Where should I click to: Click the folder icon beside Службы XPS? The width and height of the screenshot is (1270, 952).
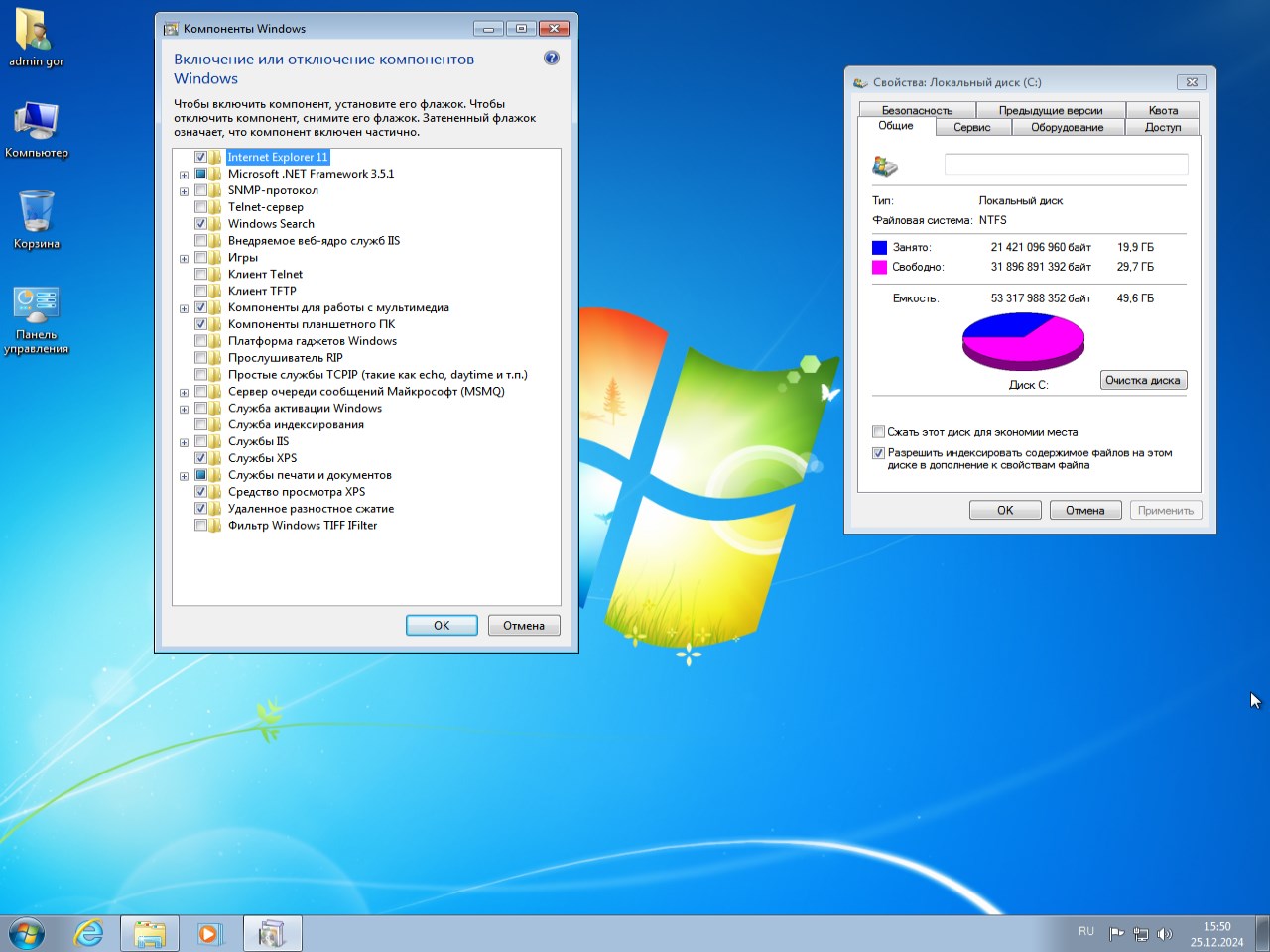click(x=215, y=458)
